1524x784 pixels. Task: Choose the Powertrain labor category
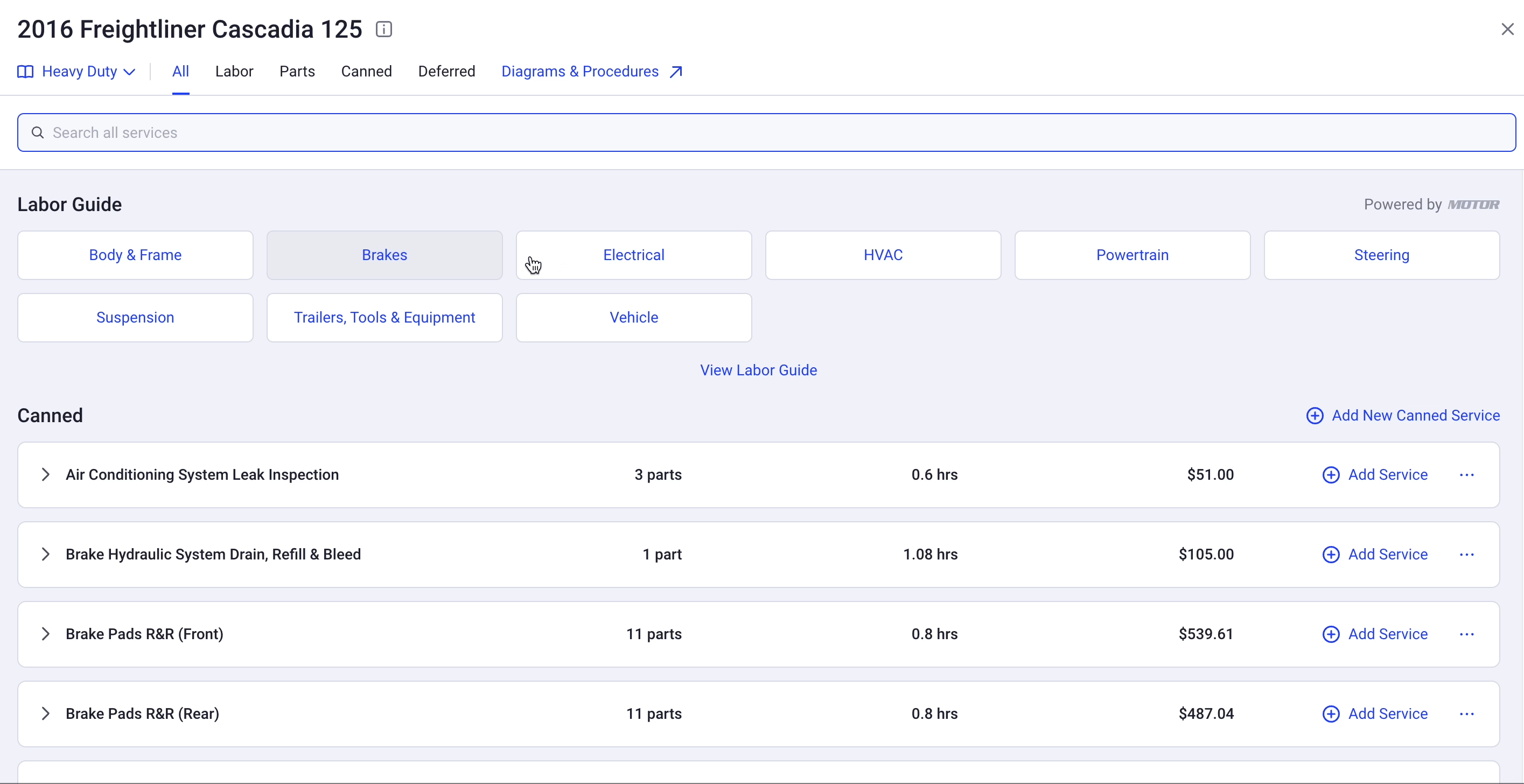tap(1132, 255)
